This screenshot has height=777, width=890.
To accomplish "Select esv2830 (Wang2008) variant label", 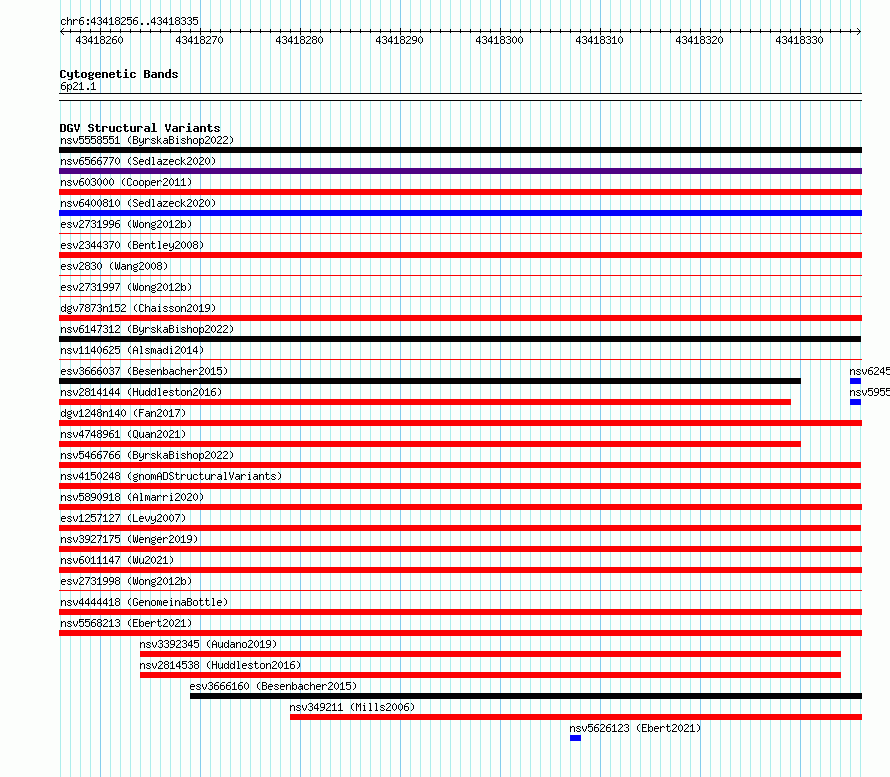I will (114, 266).
